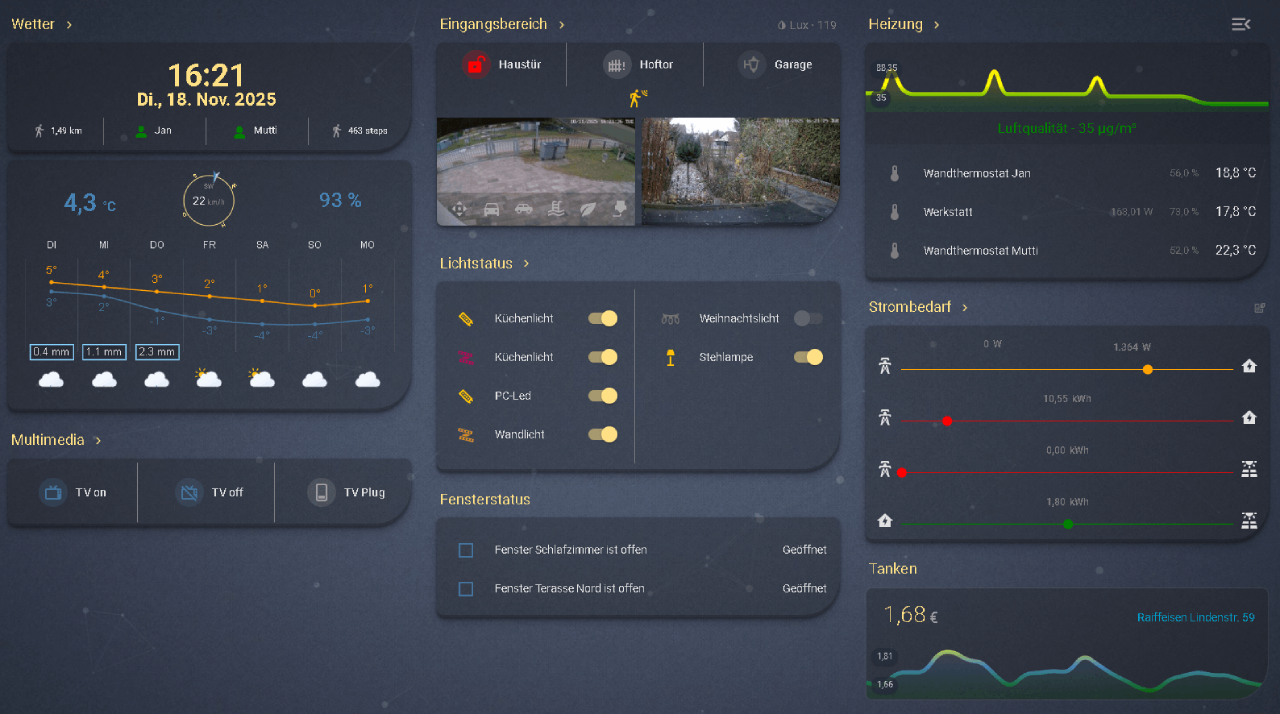1280x714 pixels.
Task: Click the 1,68 € fuel price
Action: click(910, 615)
